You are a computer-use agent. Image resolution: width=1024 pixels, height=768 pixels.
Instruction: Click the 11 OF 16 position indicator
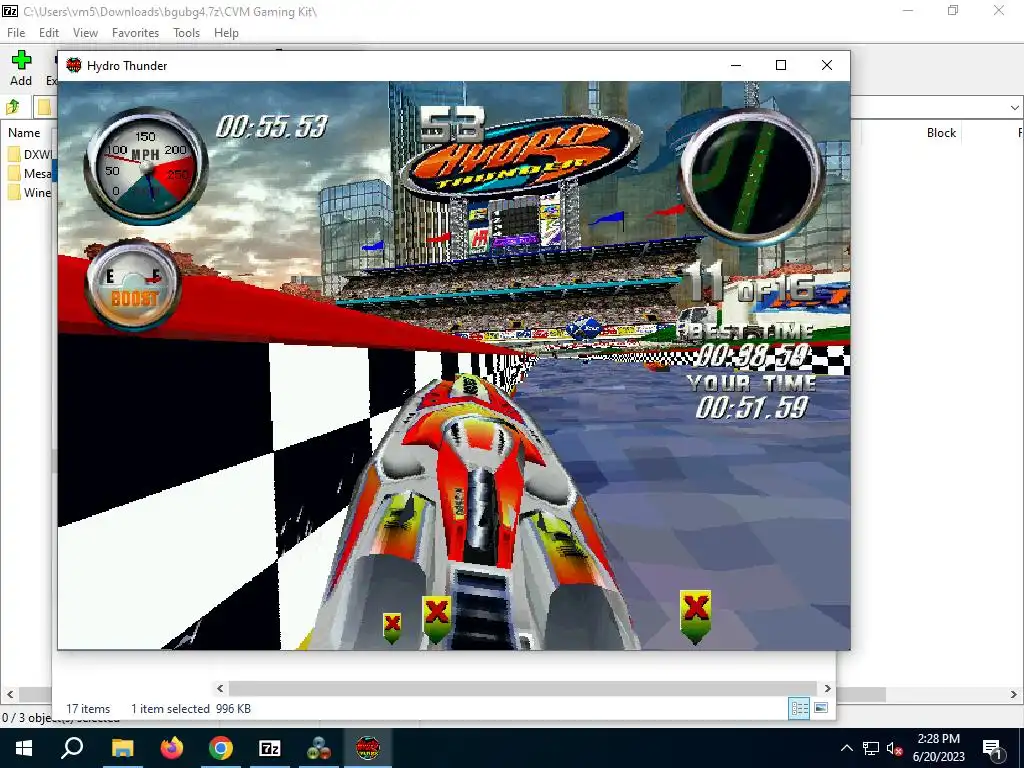751,284
